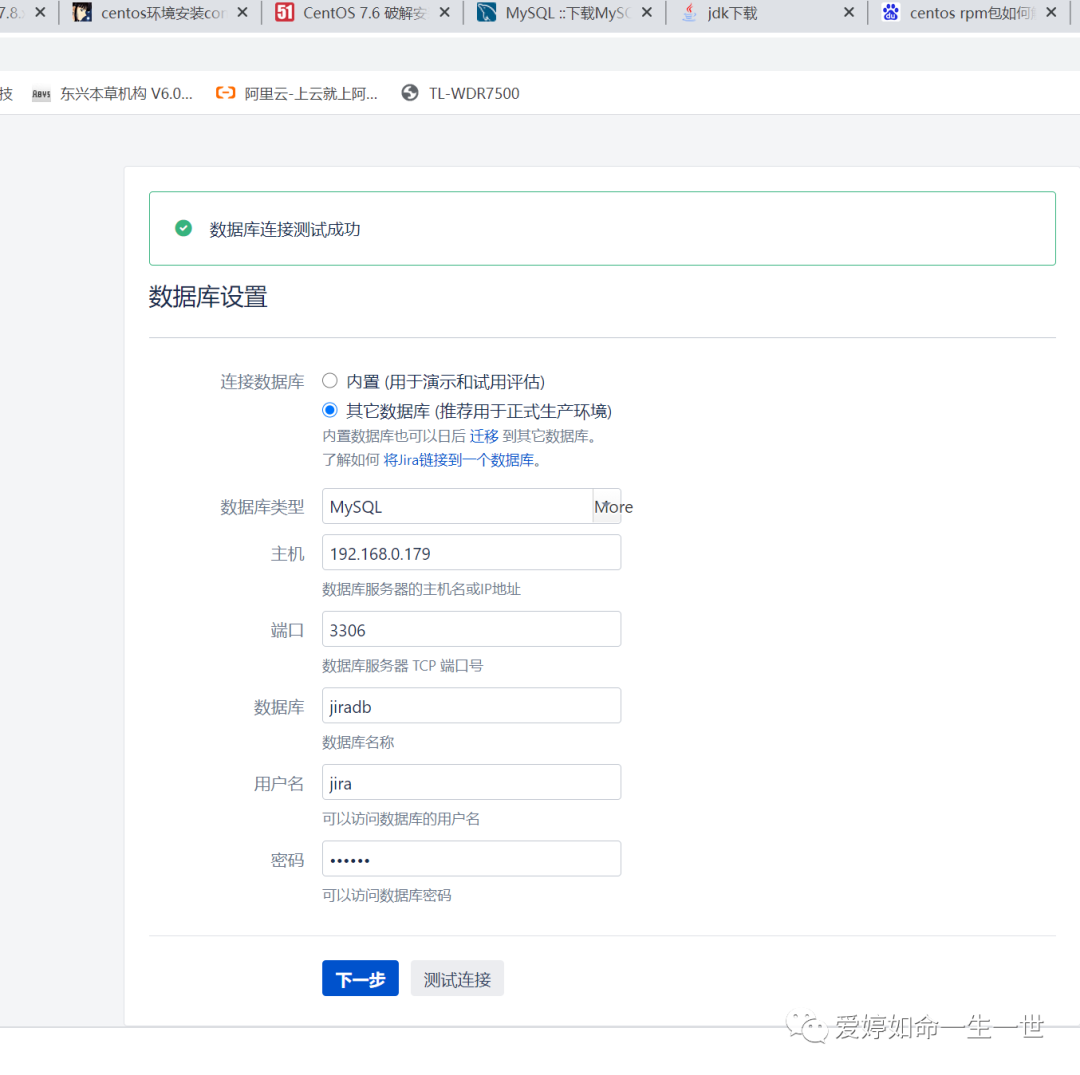
Task: Click the 可以访问数据库密码 hint text
Action: pos(386,895)
